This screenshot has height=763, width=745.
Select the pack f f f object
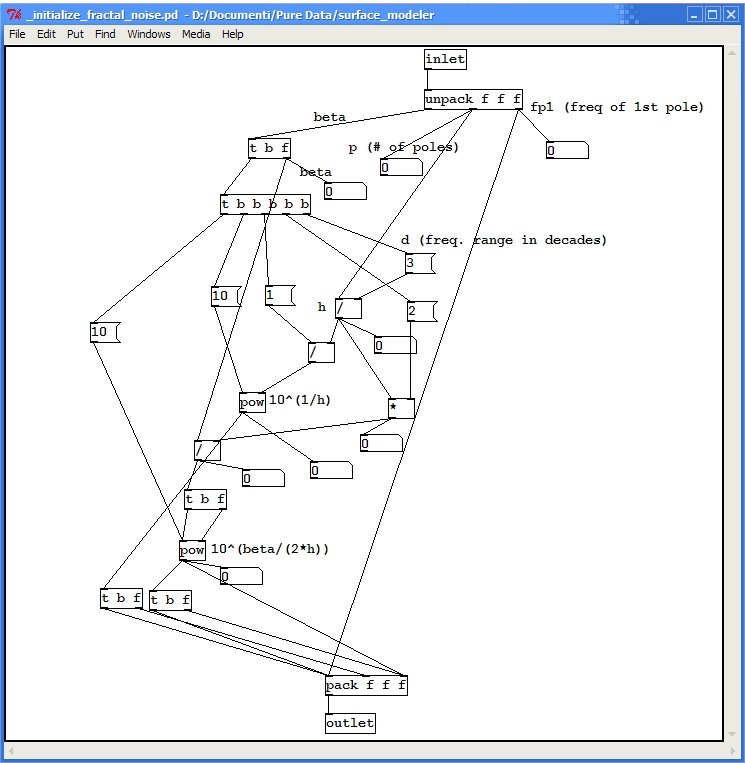point(366,685)
